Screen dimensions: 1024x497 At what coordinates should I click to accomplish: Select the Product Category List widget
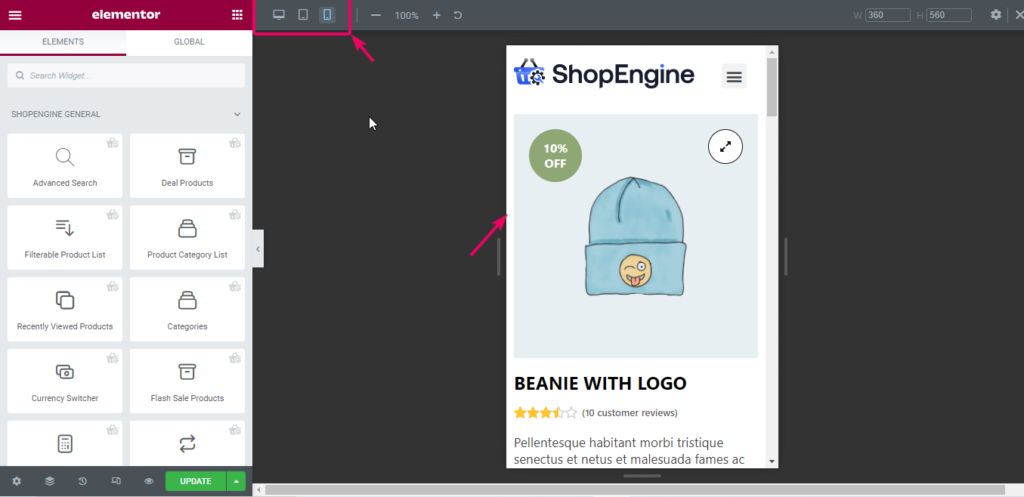(x=187, y=238)
